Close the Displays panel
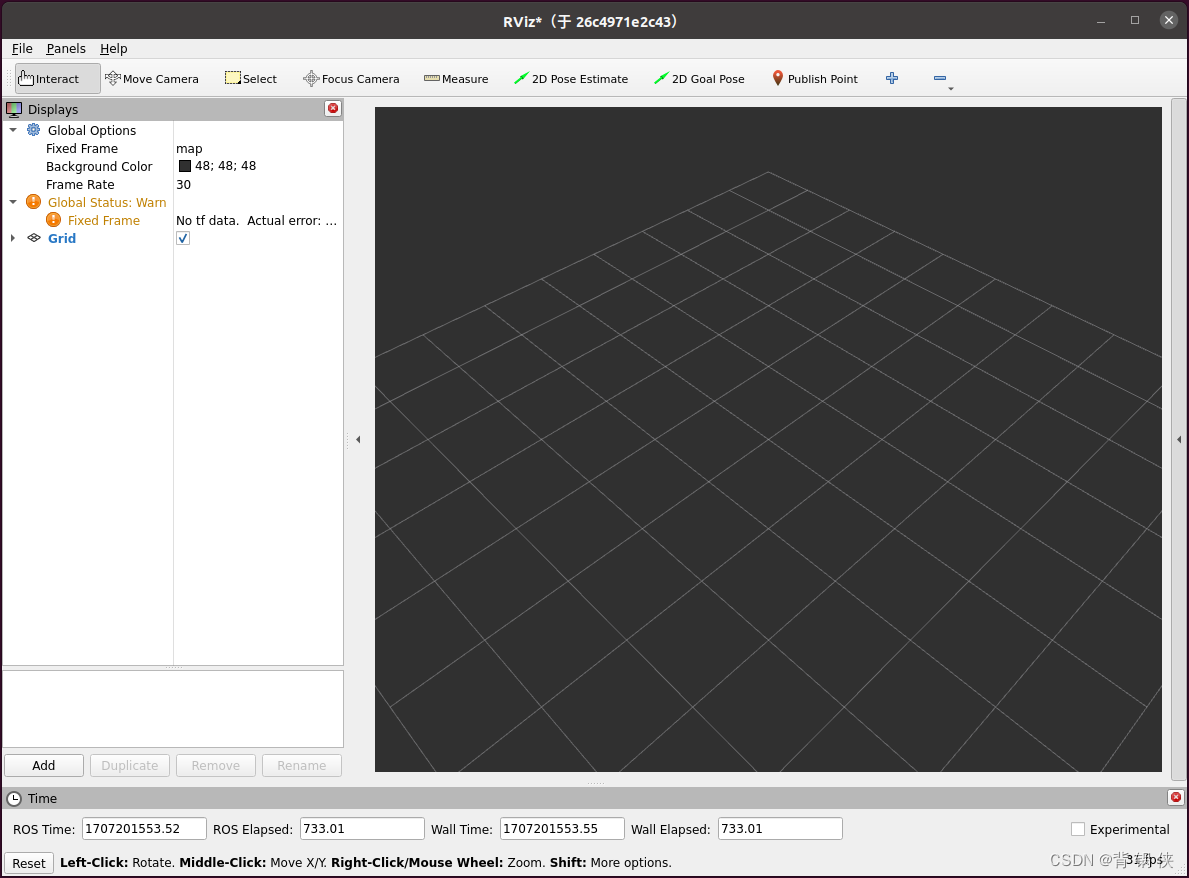This screenshot has height=878, width=1189. (x=333, y=108)
